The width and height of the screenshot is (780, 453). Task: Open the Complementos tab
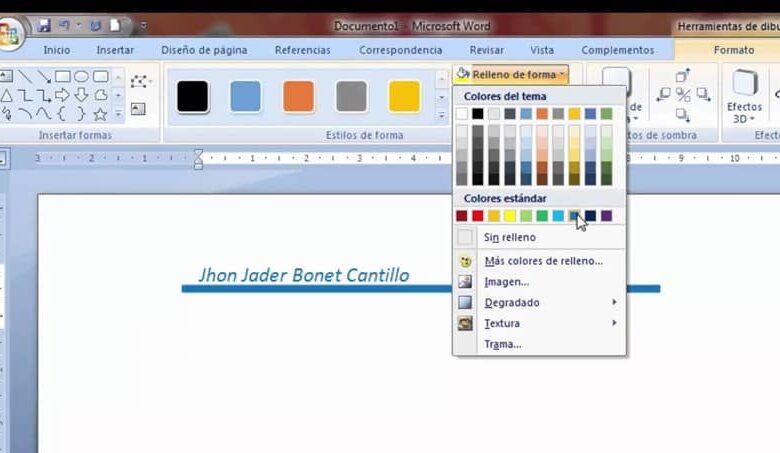[618, 50]
